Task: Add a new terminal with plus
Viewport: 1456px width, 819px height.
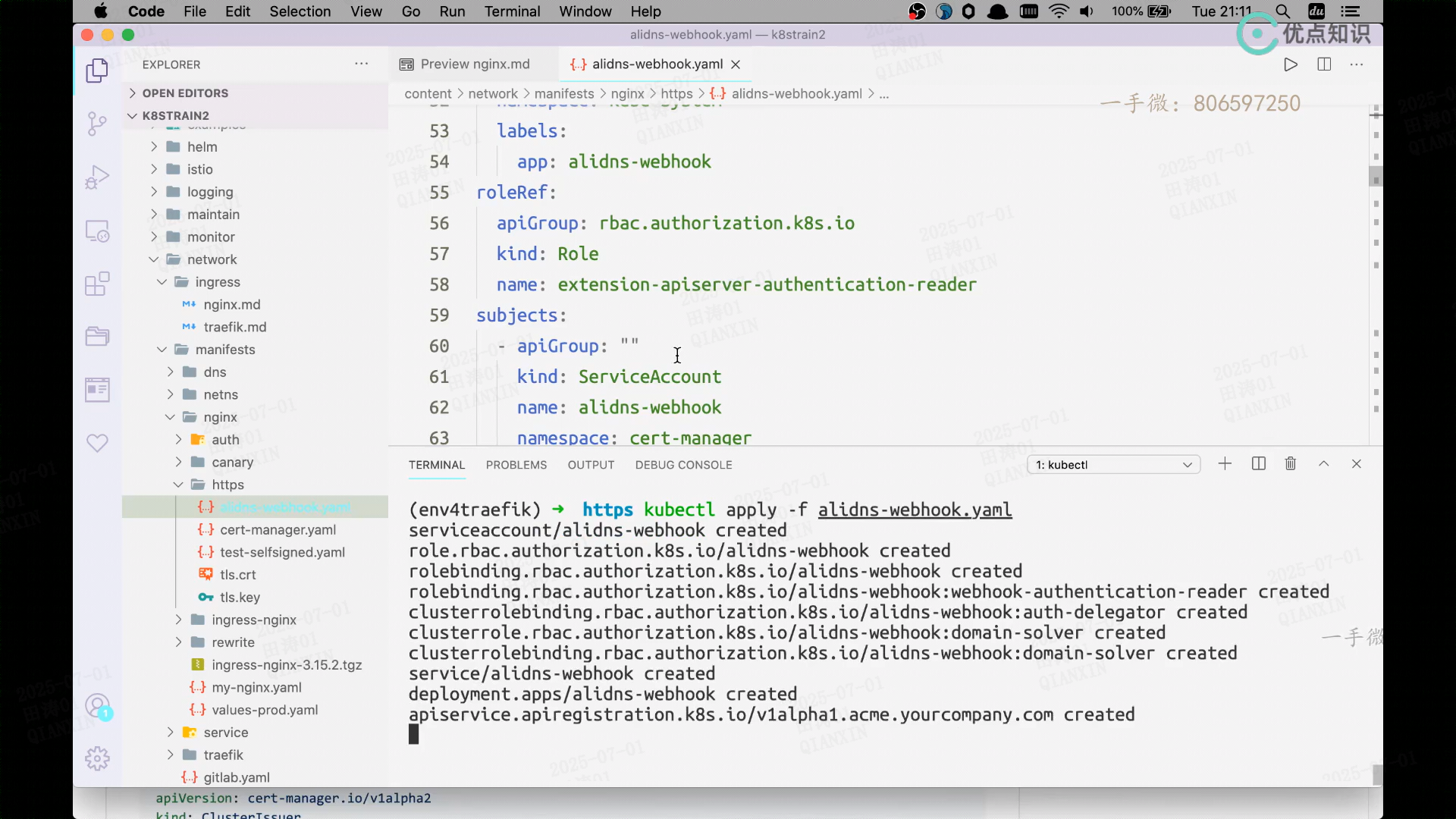Action: tap(1225, 464)
